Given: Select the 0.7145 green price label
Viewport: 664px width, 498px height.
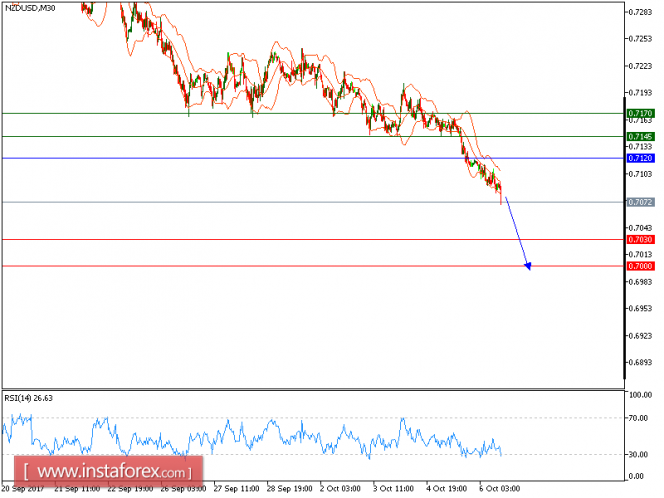Looking at the screenshot, I should point(640,136).
